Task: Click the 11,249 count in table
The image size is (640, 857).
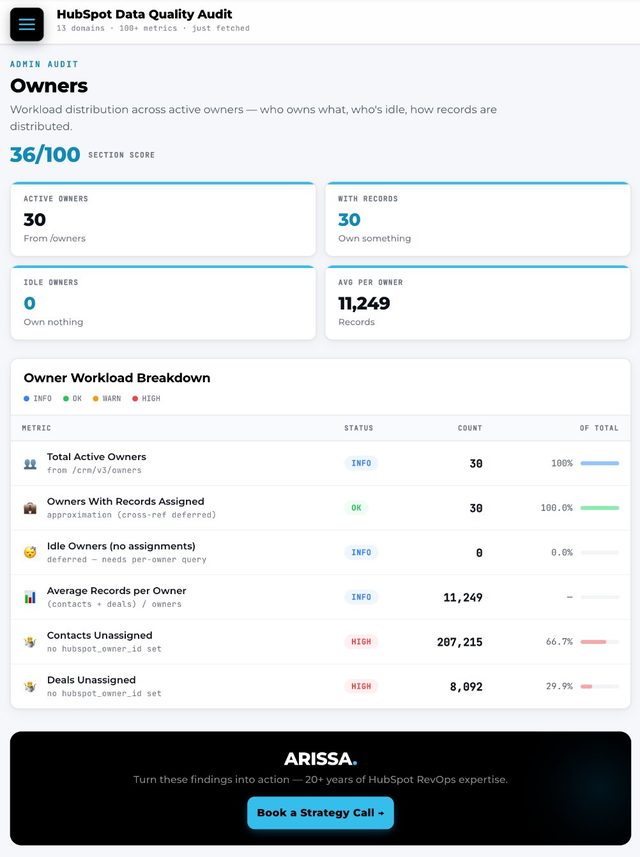Action: pyautogui.click(x=463, y=597)
